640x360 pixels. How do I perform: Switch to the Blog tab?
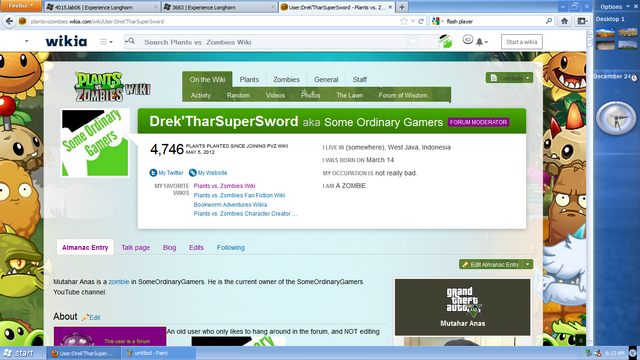tap(169, 247)
